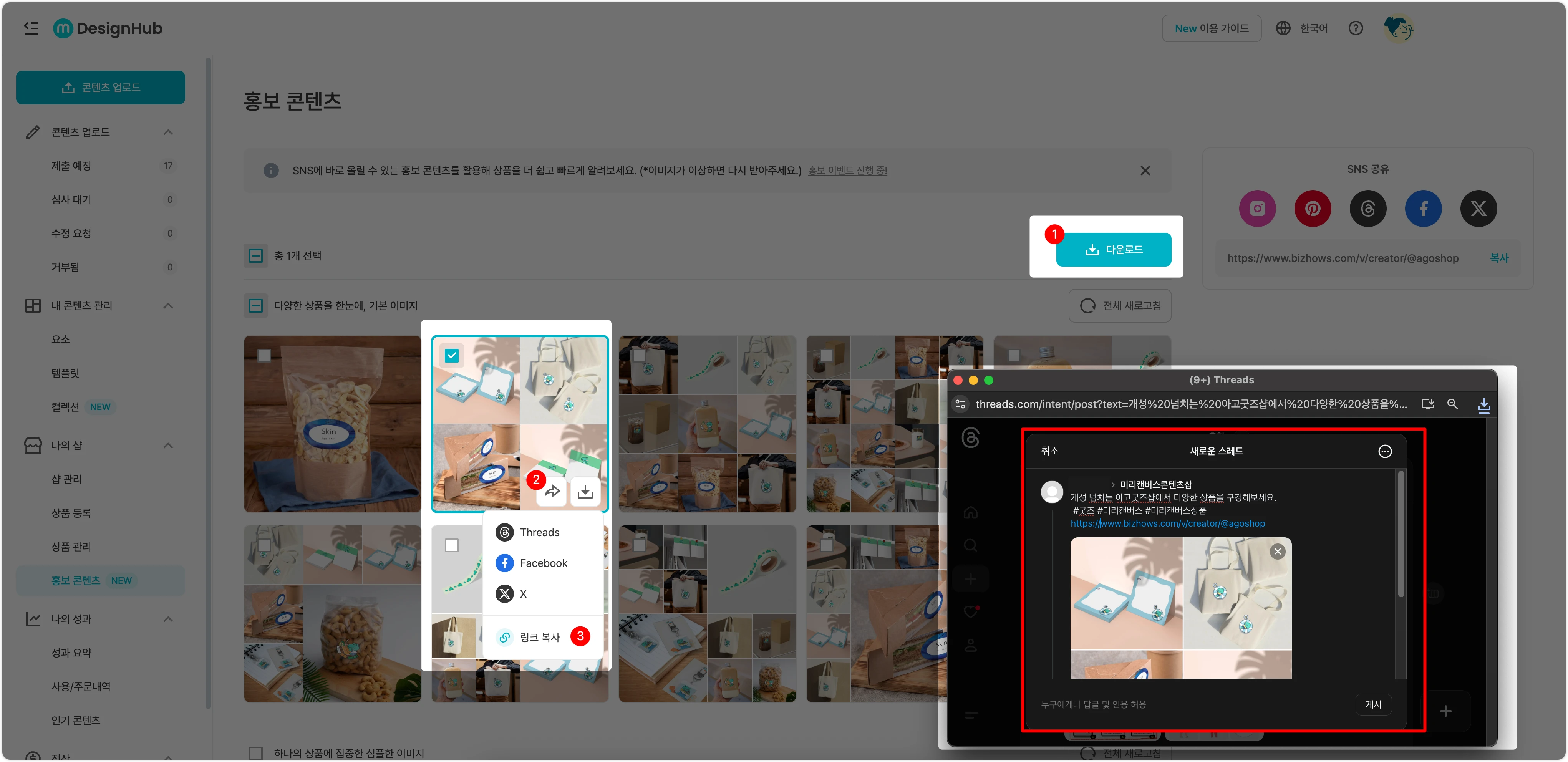
Task: Open the help question mark icon
Action: click(1356, 28)
